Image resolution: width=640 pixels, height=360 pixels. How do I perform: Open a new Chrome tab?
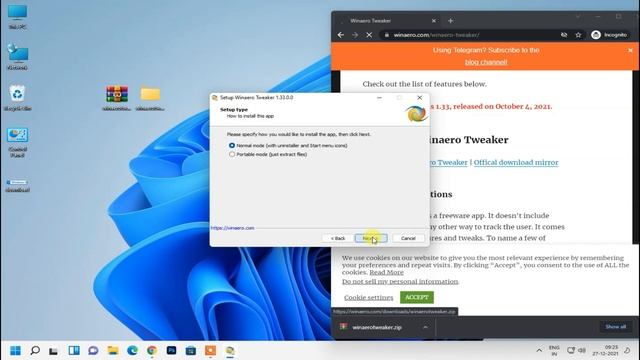pos(451,20)
